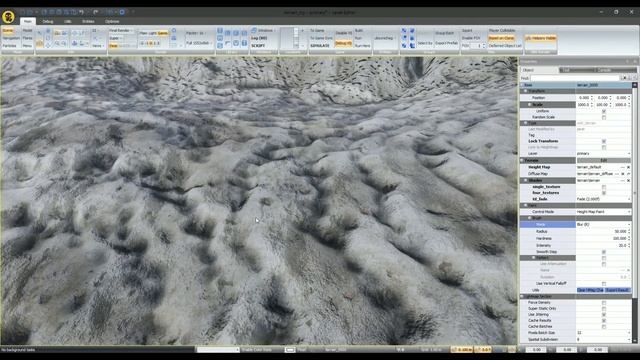Screen dimensions: 640x360
Task: Open the Debug ribbon tab
Action: [48, 21]
